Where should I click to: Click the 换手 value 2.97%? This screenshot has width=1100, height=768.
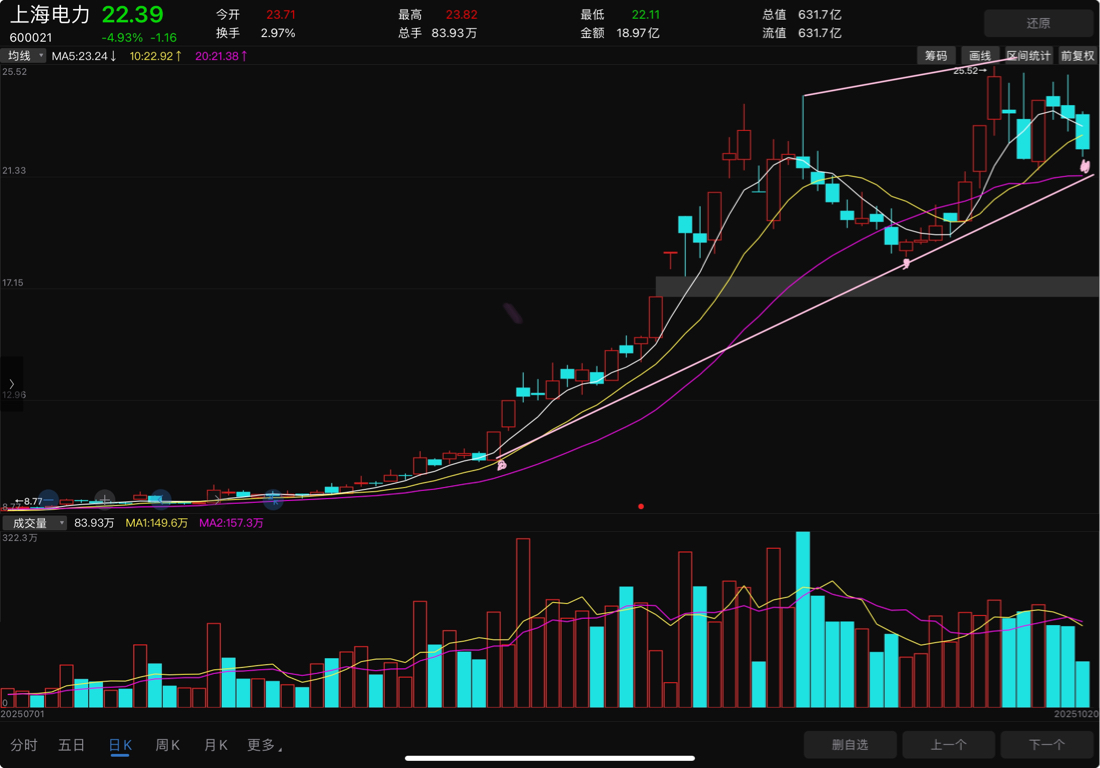pyautogui.click(x=278, y=33)
